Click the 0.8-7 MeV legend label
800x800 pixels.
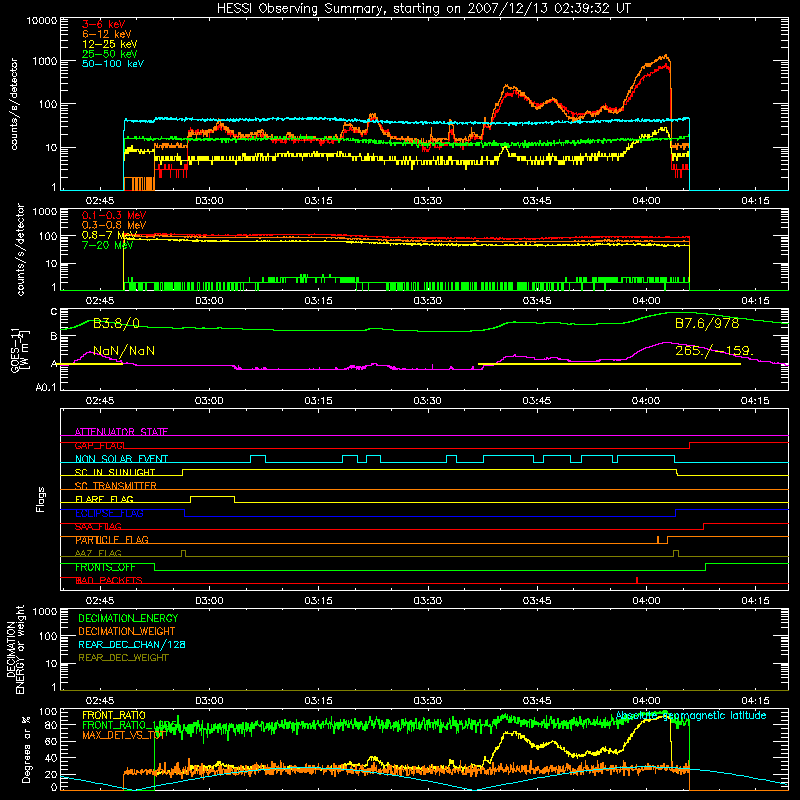click(x=110, y=235)
